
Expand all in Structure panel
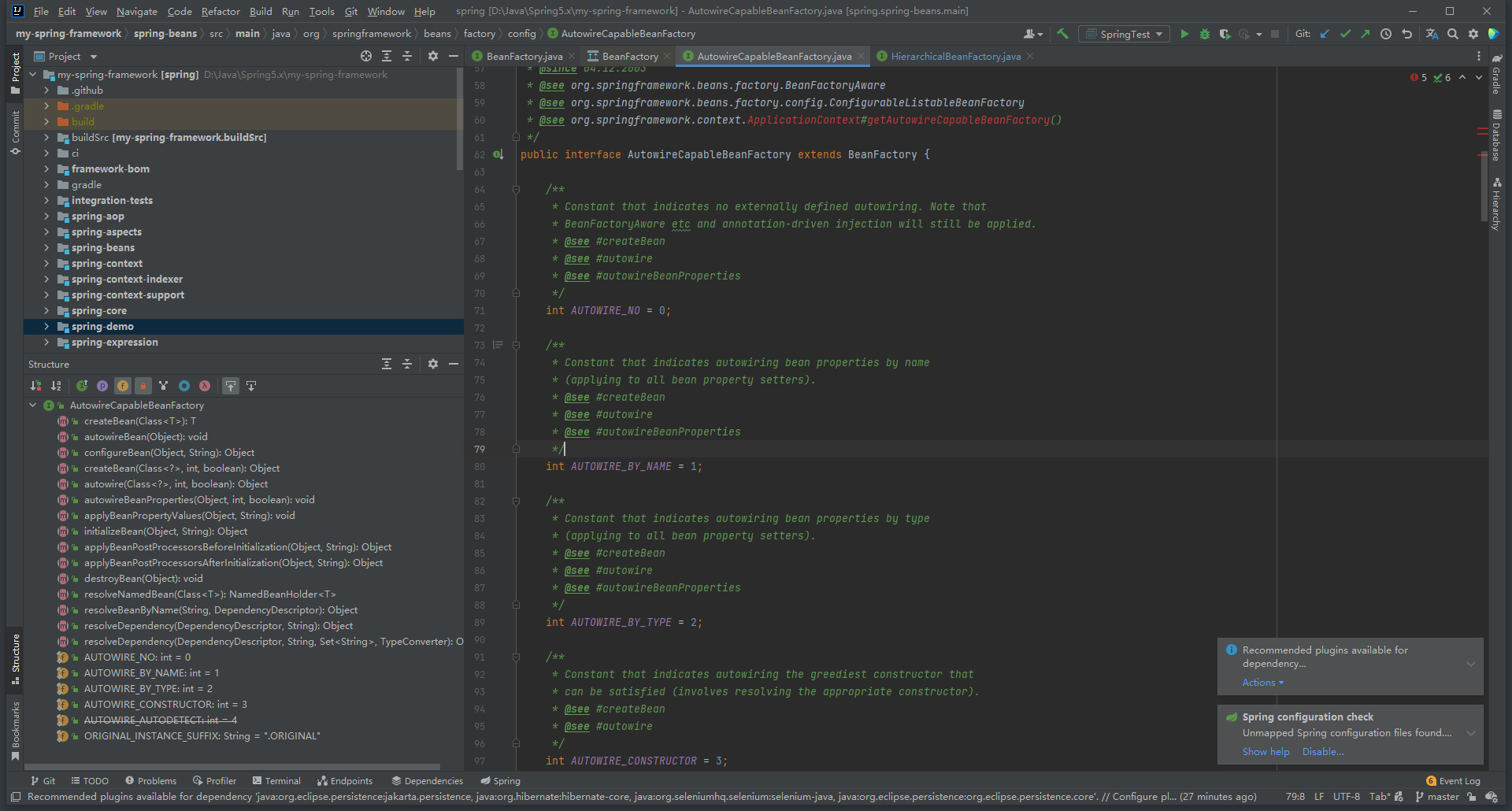point(387,364)
